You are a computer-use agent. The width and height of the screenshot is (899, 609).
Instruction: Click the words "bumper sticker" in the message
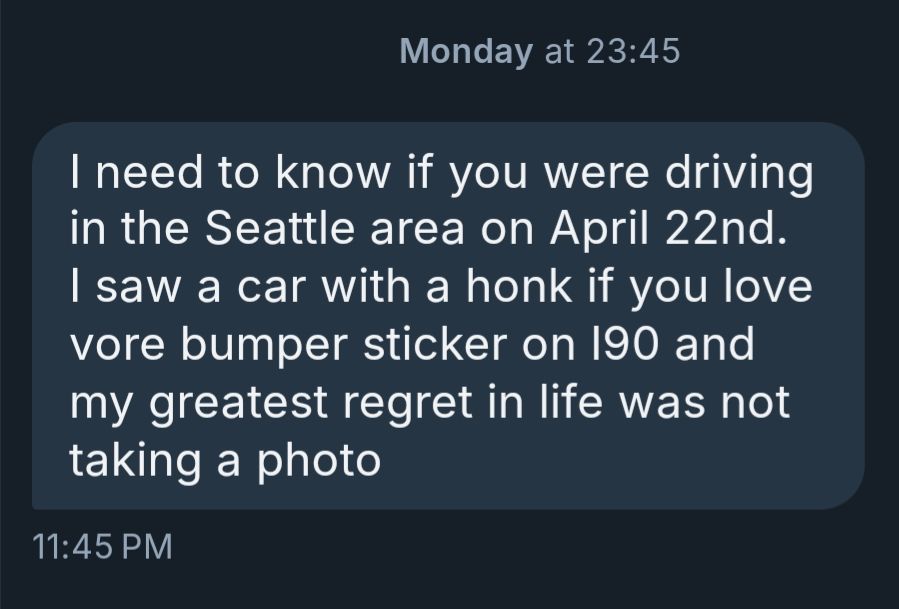[344, 346]
